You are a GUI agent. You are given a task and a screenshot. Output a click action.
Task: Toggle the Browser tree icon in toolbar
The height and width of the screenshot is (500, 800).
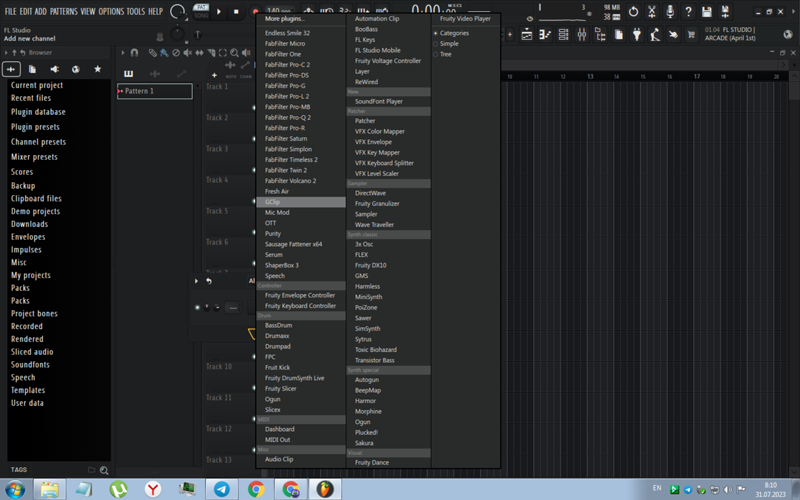click(600, 35)
